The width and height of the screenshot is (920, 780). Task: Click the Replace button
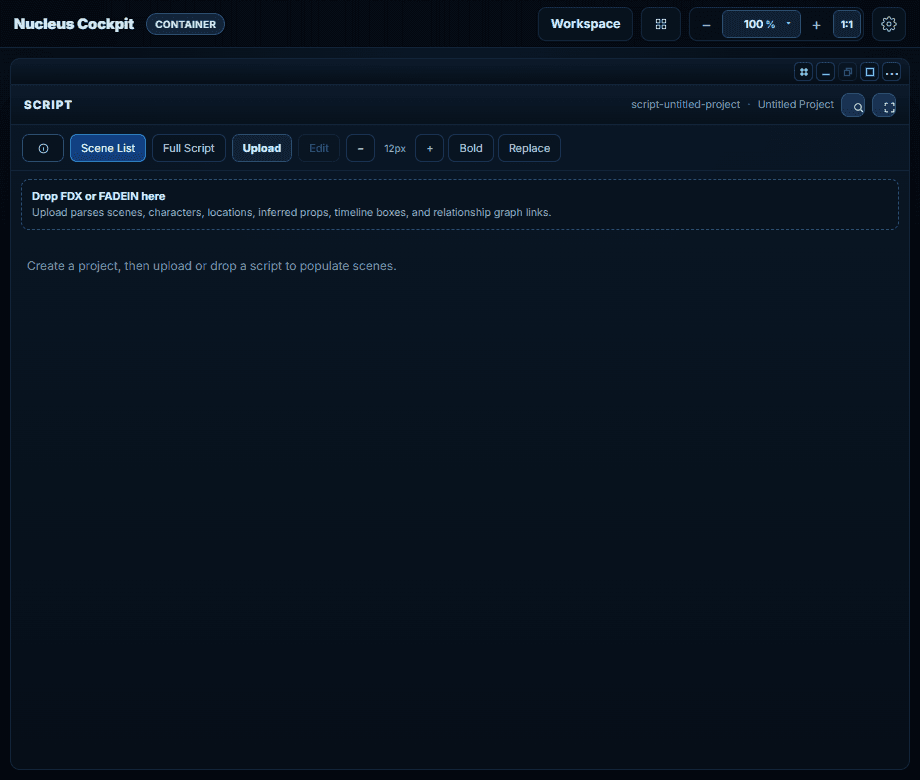pyautogui.click(x=529, y=148)
